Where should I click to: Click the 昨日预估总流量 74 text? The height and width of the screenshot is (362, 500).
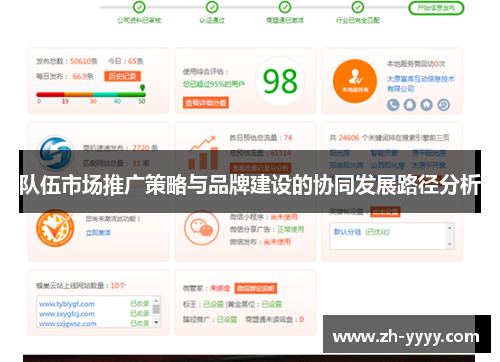pyautogui.click(x=261, y=138)
